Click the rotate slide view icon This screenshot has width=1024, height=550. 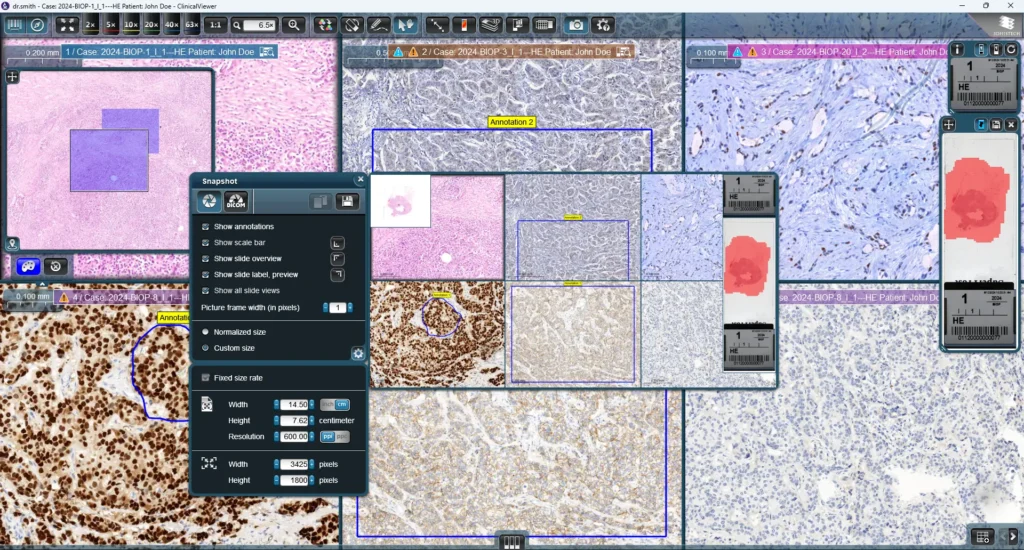tap(352, 25)
